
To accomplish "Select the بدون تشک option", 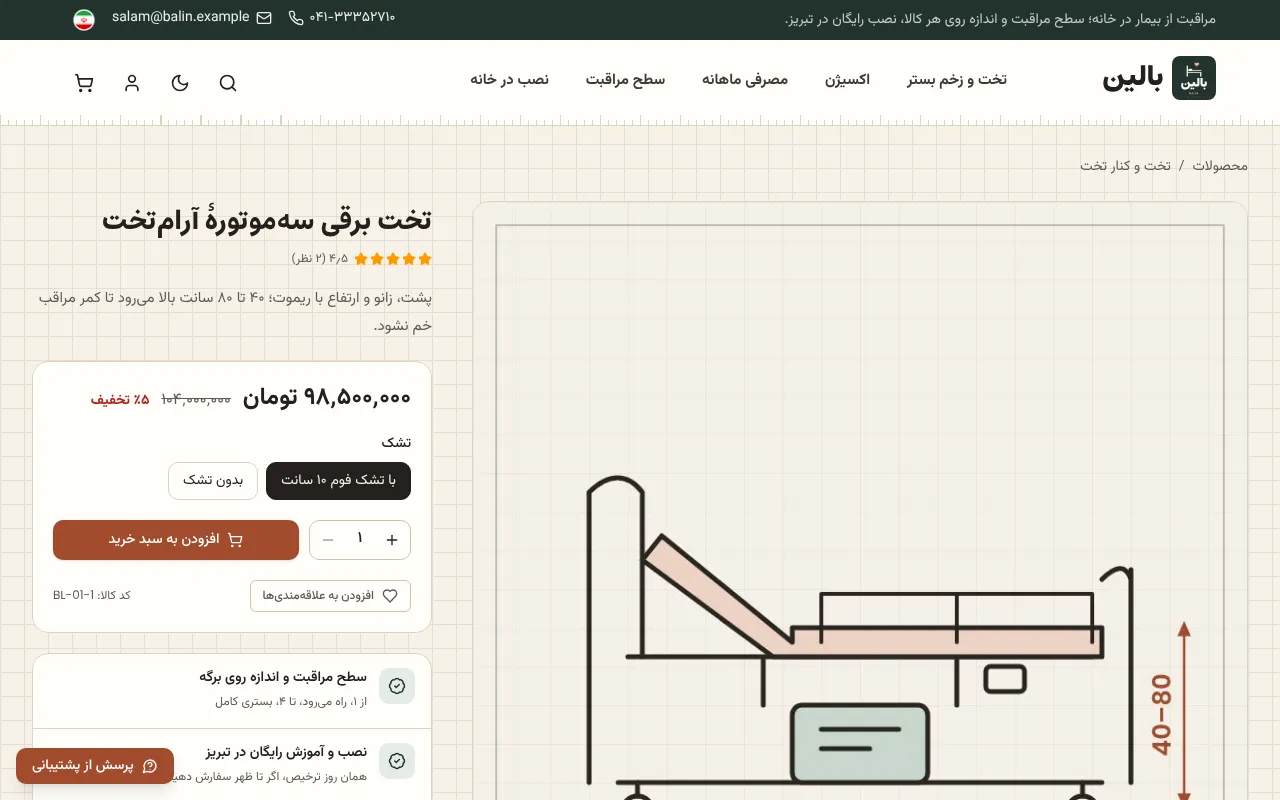I will coord(213,480).
